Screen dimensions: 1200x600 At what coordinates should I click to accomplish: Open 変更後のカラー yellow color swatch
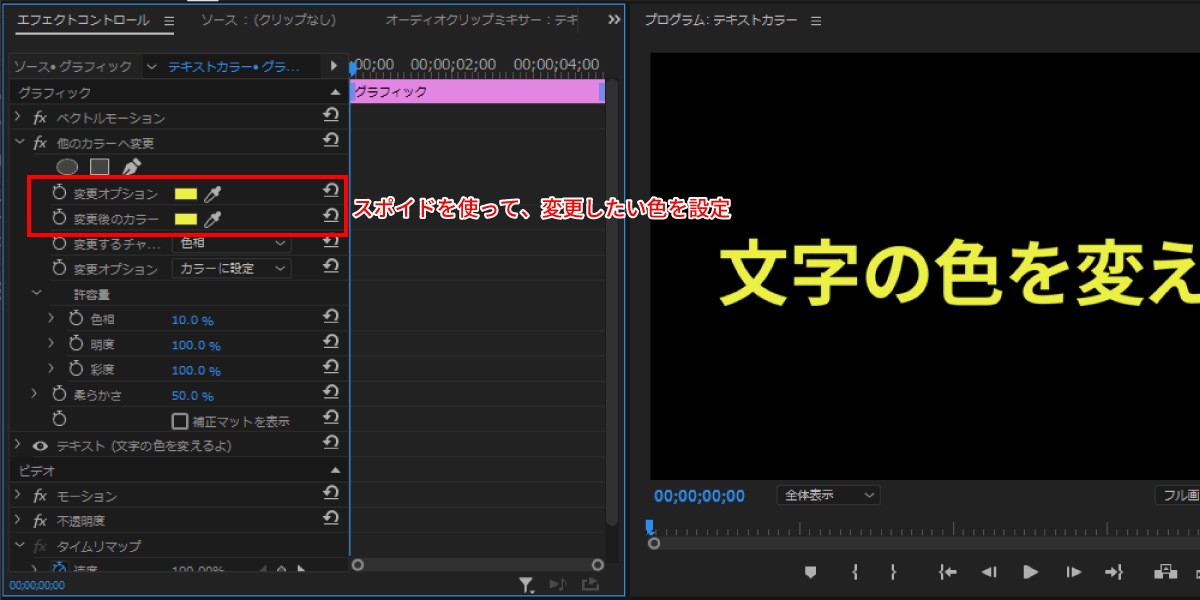click(186, 219)
